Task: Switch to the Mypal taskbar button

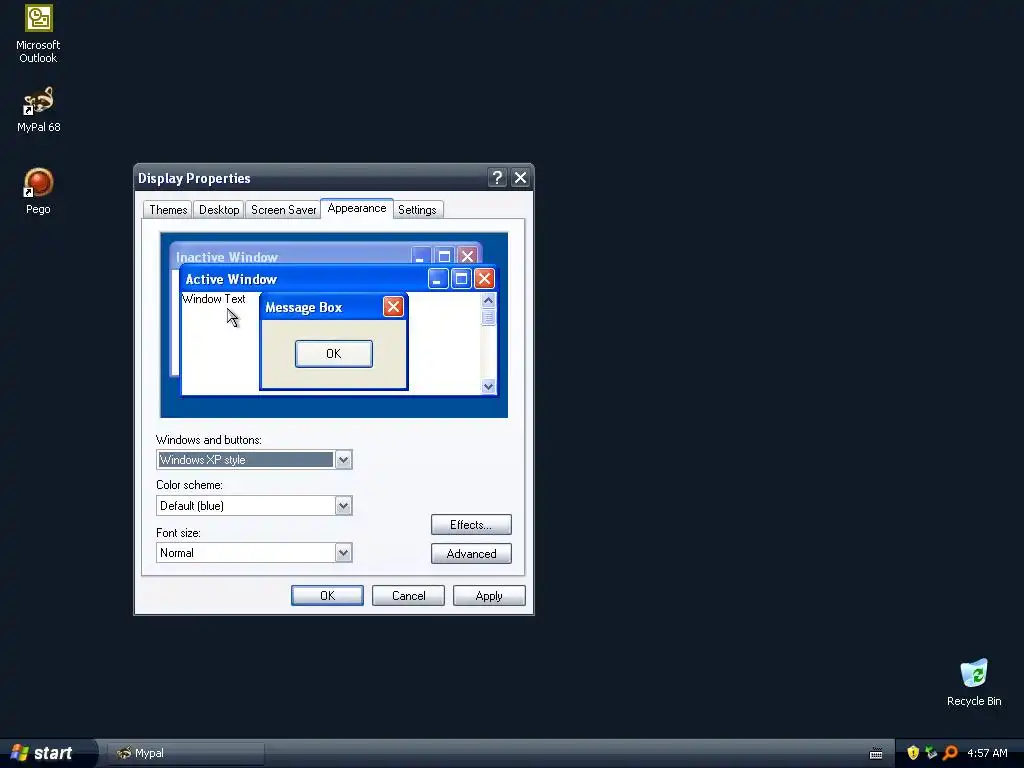Action: (185, 753)
